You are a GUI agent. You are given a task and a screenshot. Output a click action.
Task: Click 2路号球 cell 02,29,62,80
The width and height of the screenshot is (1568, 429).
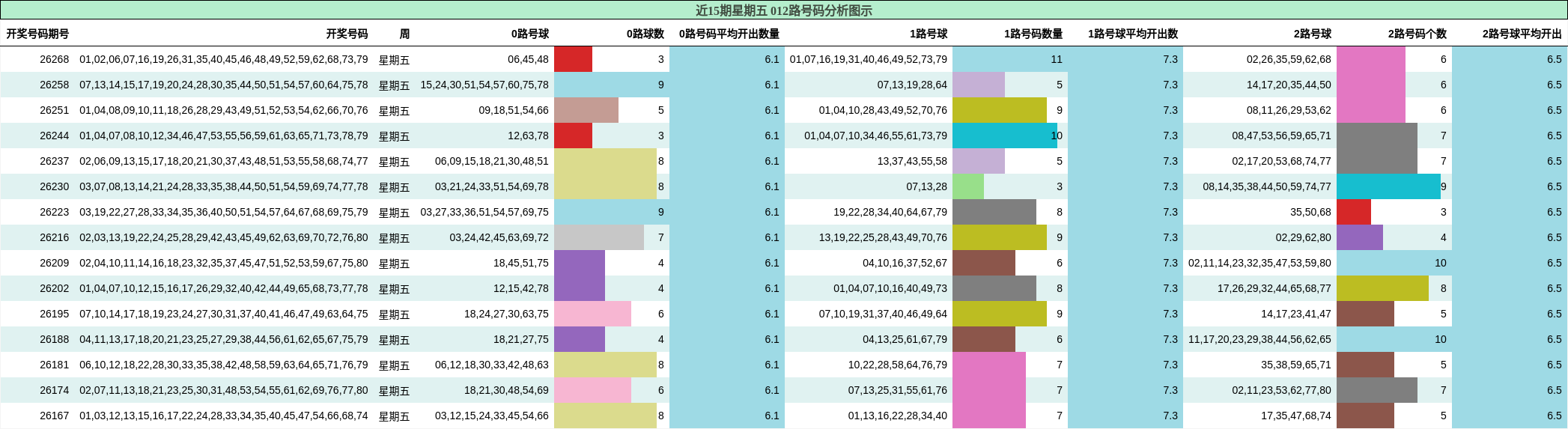click(1304, 237)
